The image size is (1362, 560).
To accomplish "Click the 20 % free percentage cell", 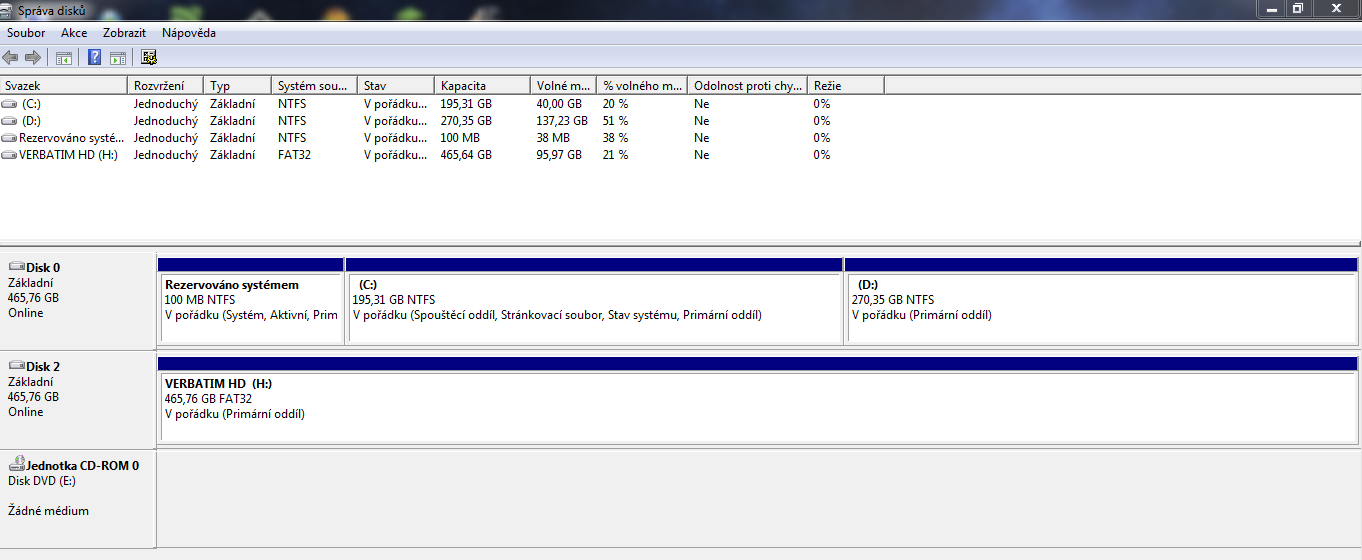I will (615, 104).
